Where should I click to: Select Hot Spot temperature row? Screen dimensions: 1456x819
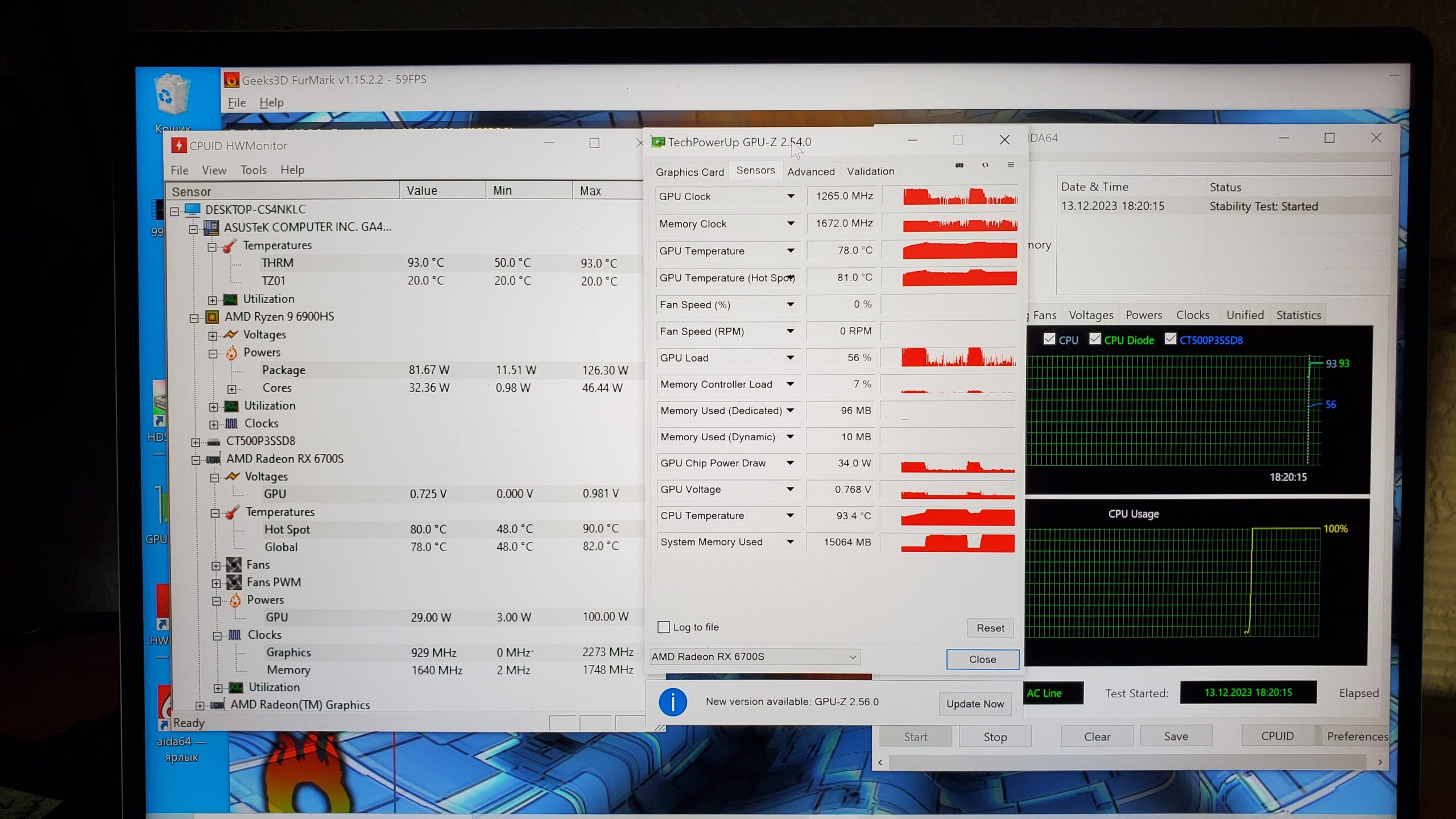point(287,530)
